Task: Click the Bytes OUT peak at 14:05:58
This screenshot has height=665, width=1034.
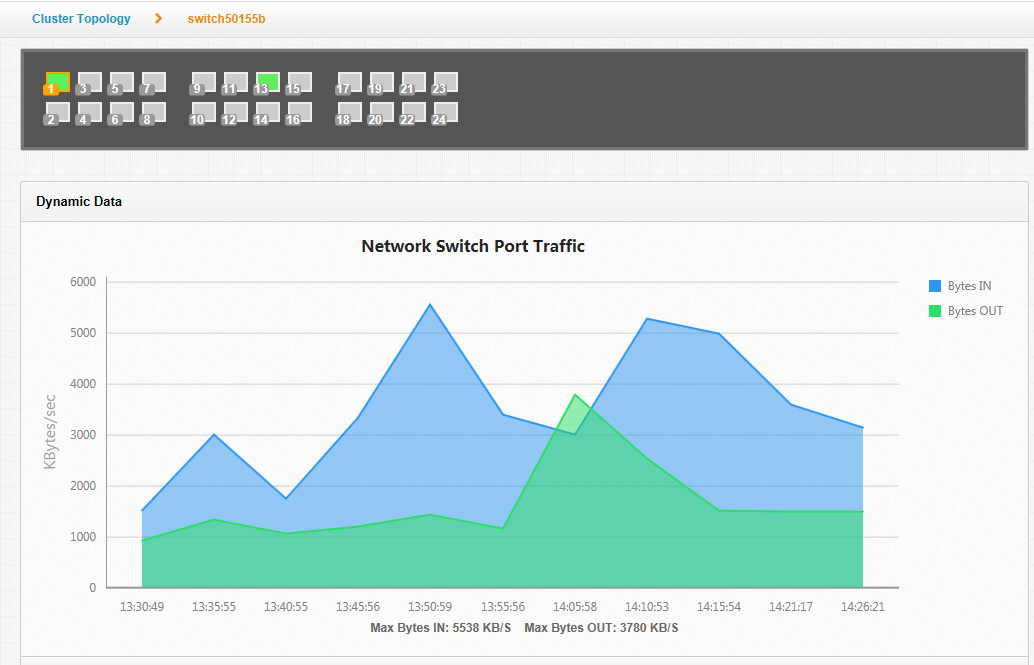Action: (x=575, y=395)
